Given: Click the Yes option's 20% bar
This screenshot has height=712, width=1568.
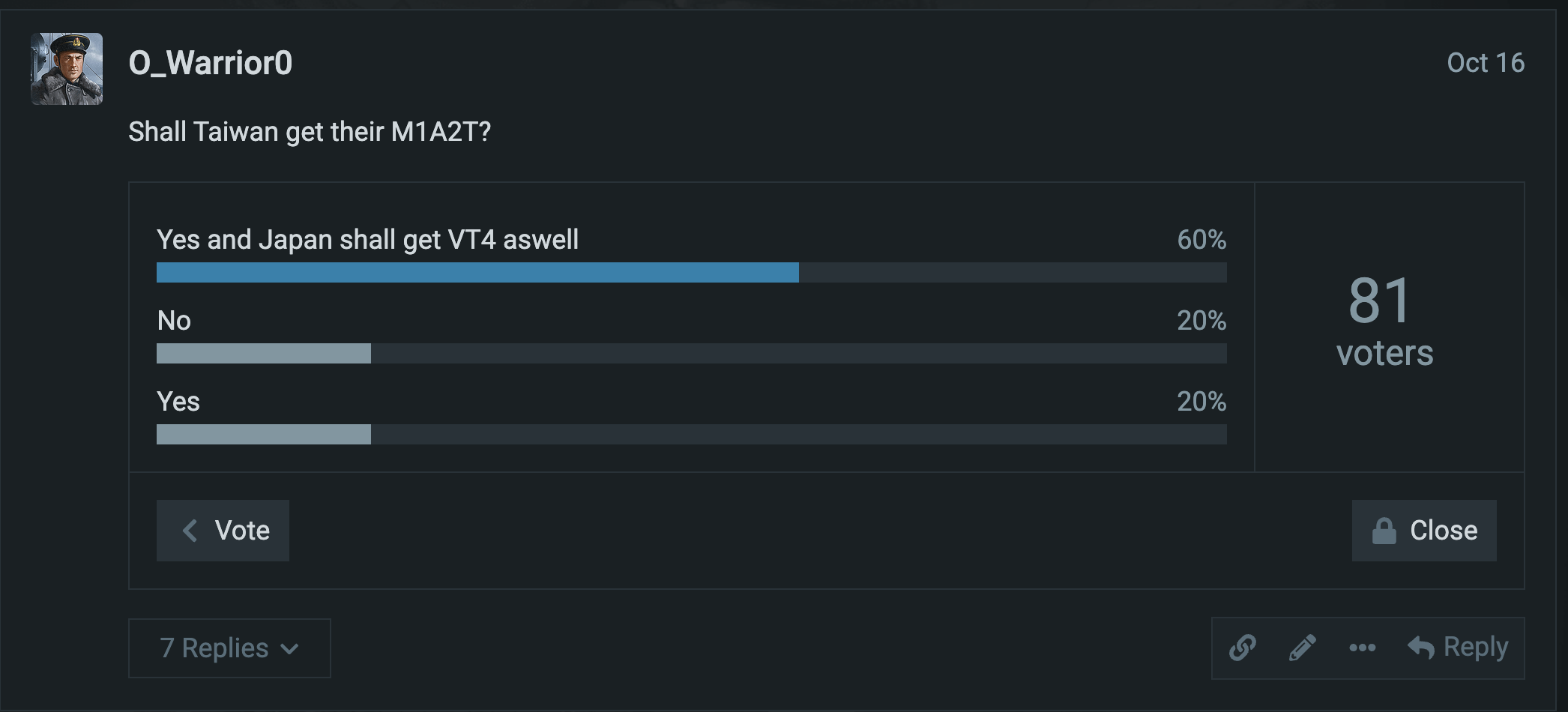Looking at the screenshot, I should click(x=264, y=435).
